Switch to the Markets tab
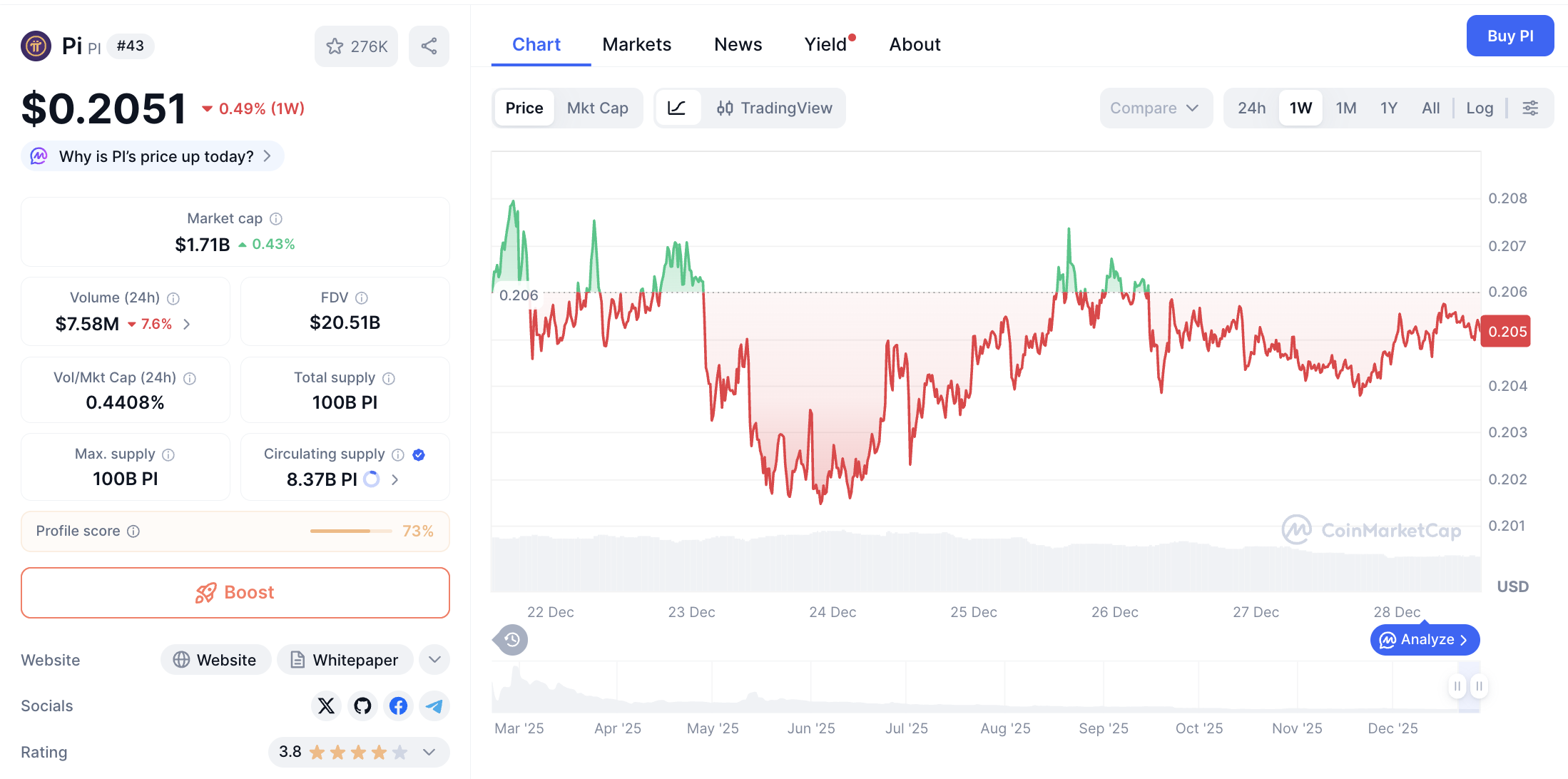Screen dimensions: 1568x779 coord(637,44)
